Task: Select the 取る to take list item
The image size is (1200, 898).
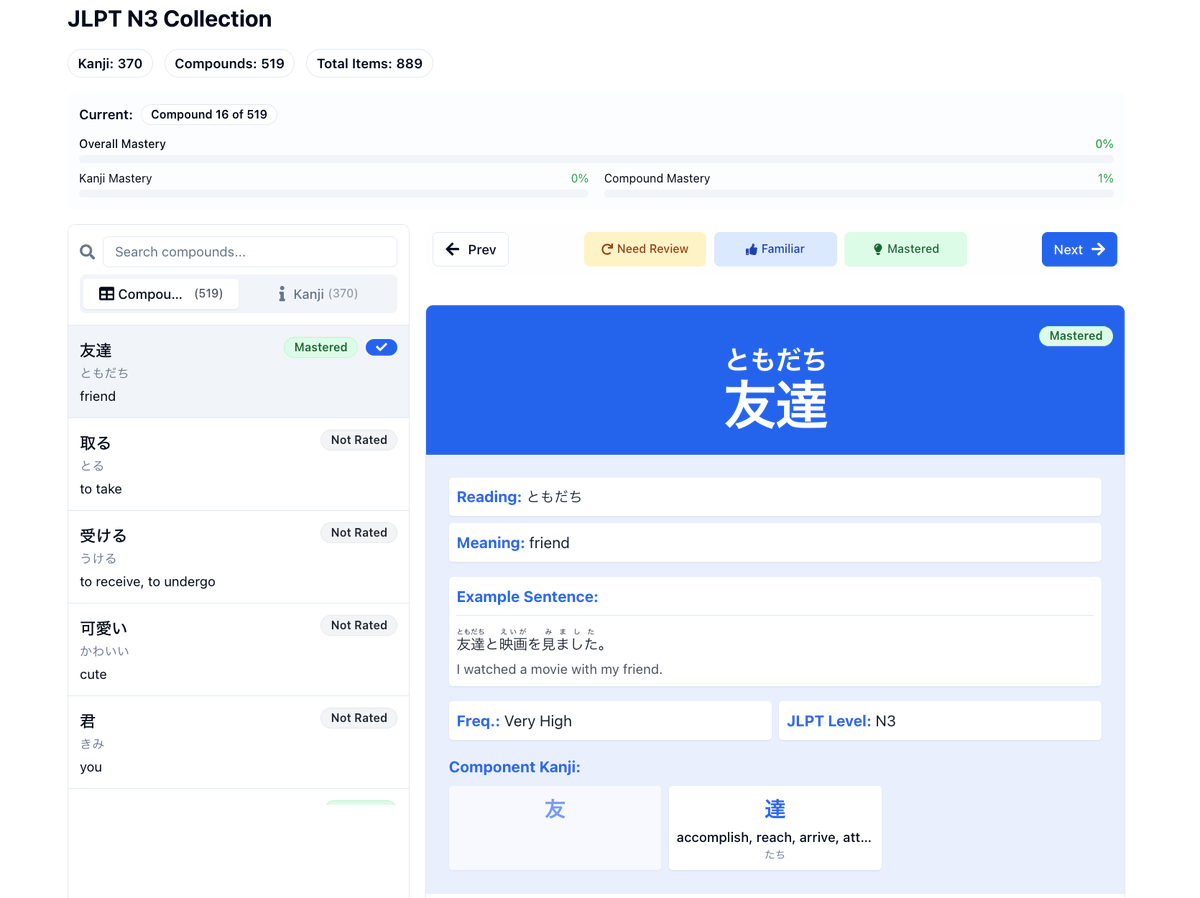Action: (238, 464)
